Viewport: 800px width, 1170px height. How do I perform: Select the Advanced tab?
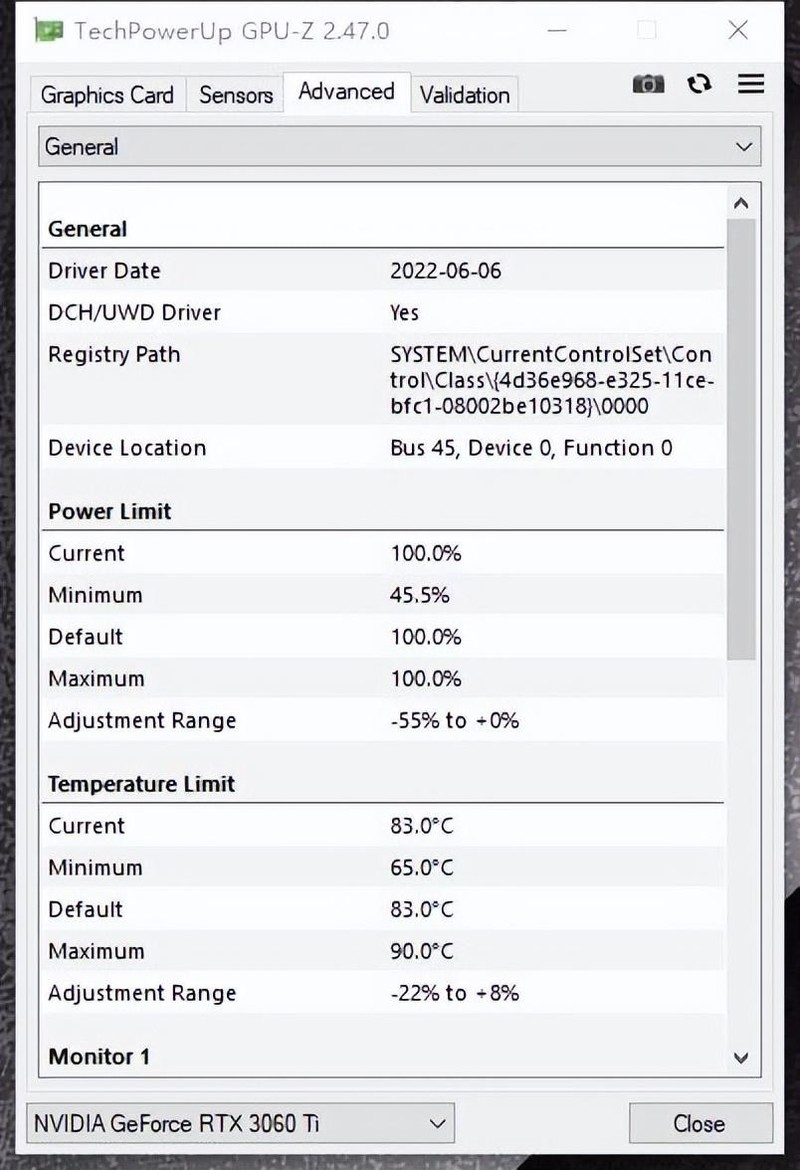[x=346, y=92]
